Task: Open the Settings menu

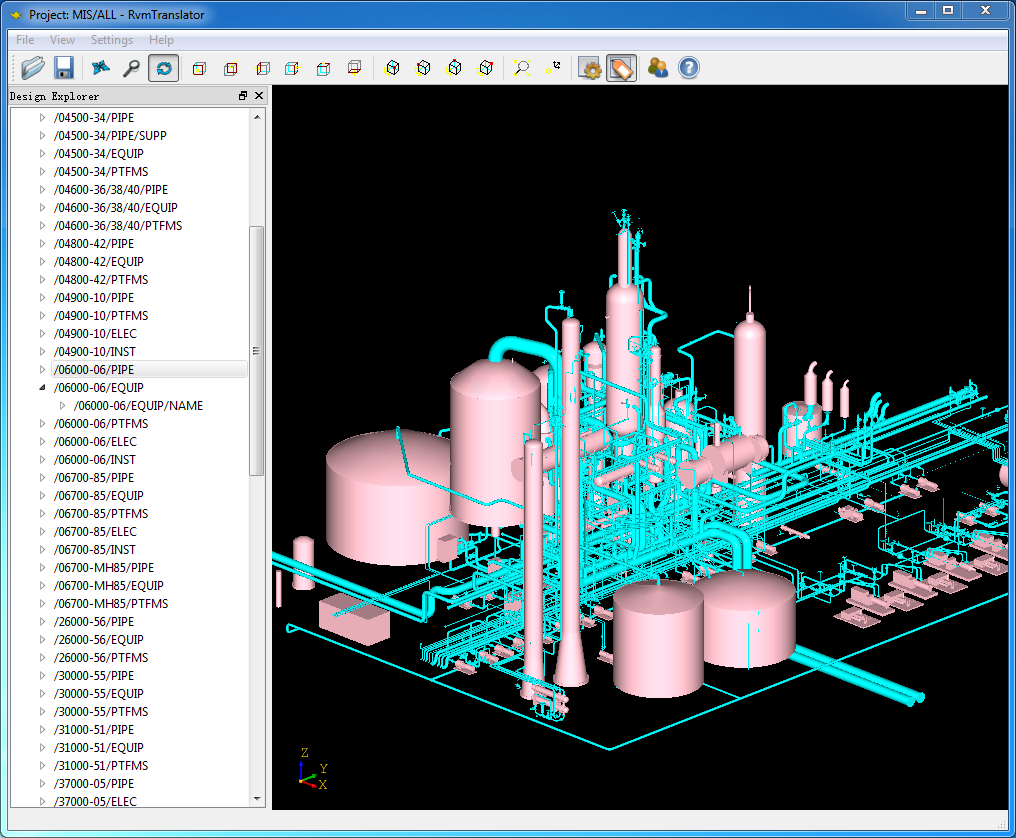Action: (111, 40)
